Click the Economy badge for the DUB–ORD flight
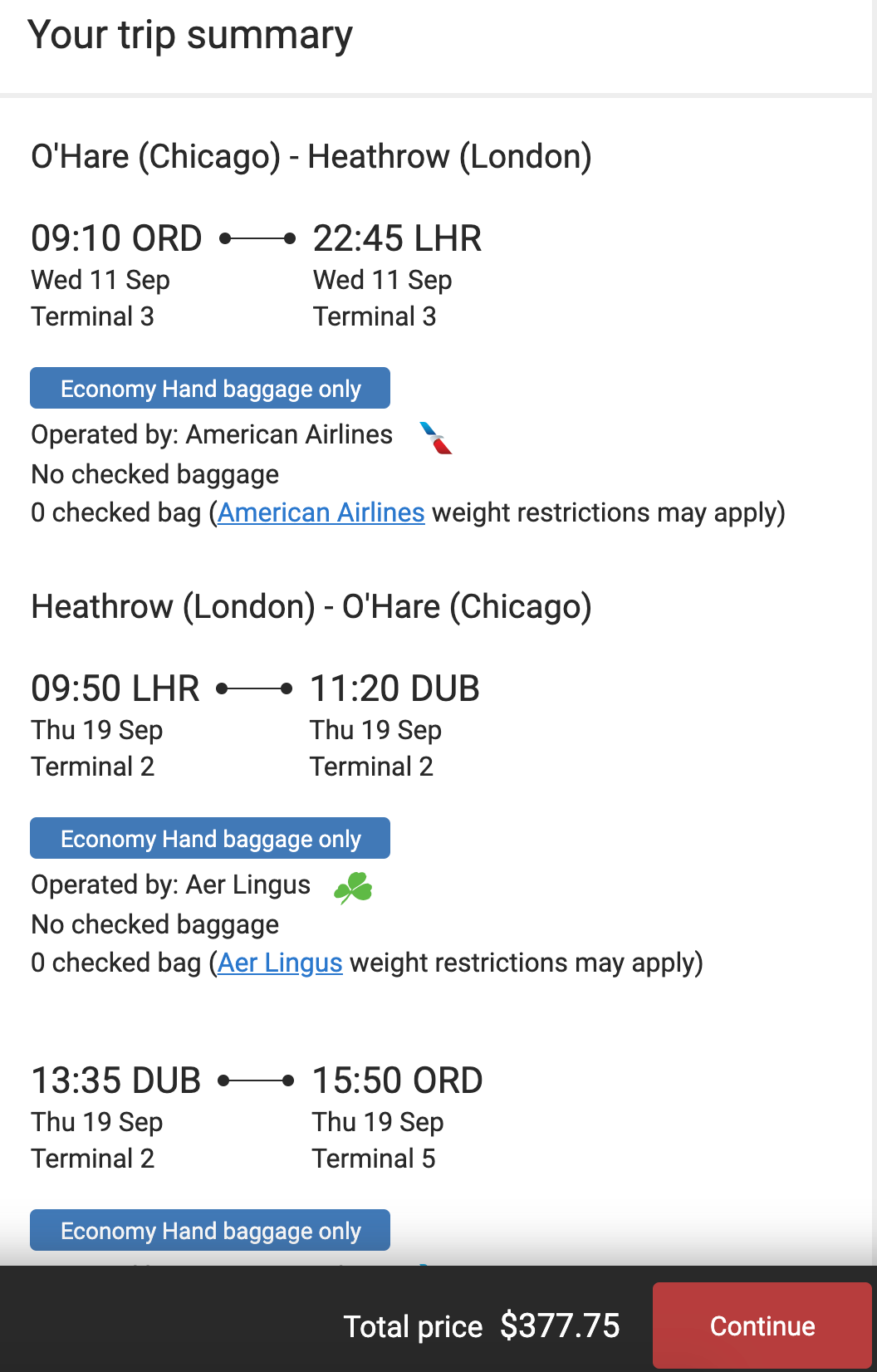 point(210,1231)
